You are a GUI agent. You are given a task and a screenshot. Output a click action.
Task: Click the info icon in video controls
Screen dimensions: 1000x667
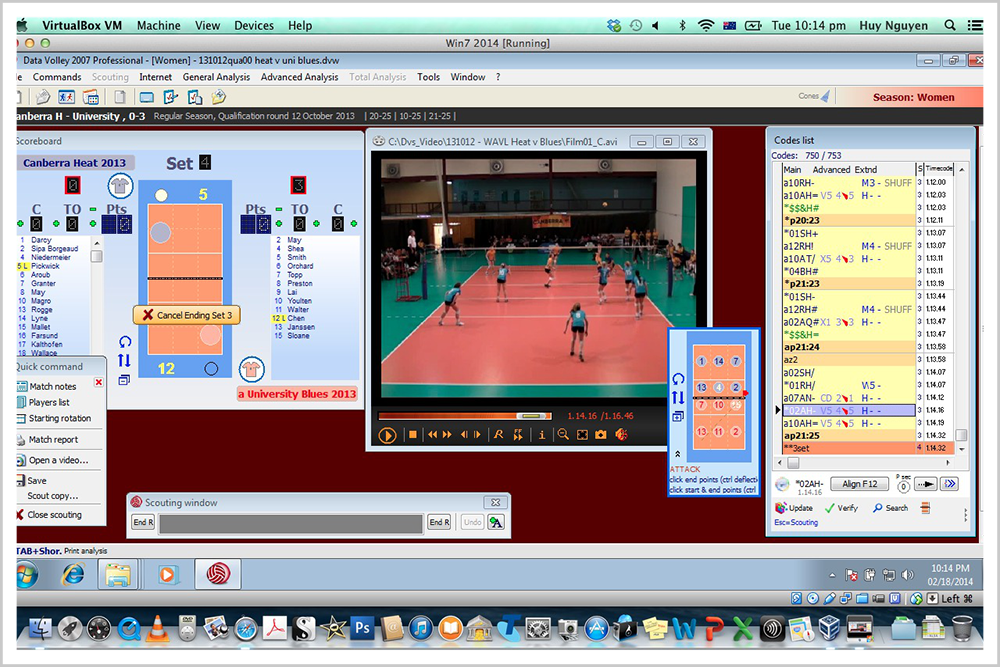coord(542,435)
